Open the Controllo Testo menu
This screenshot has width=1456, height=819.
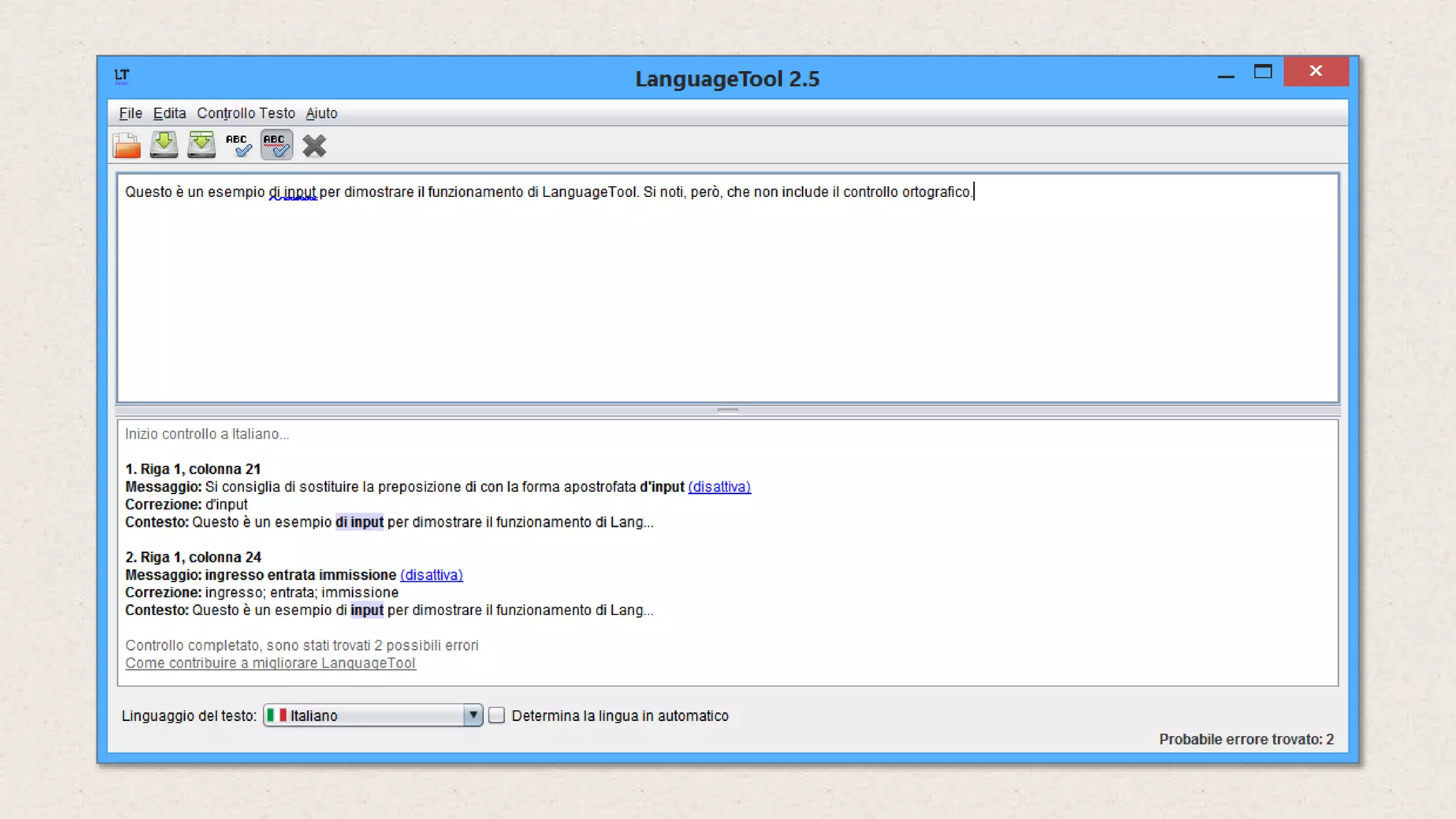pyautogui.click(x=245, y=113)
